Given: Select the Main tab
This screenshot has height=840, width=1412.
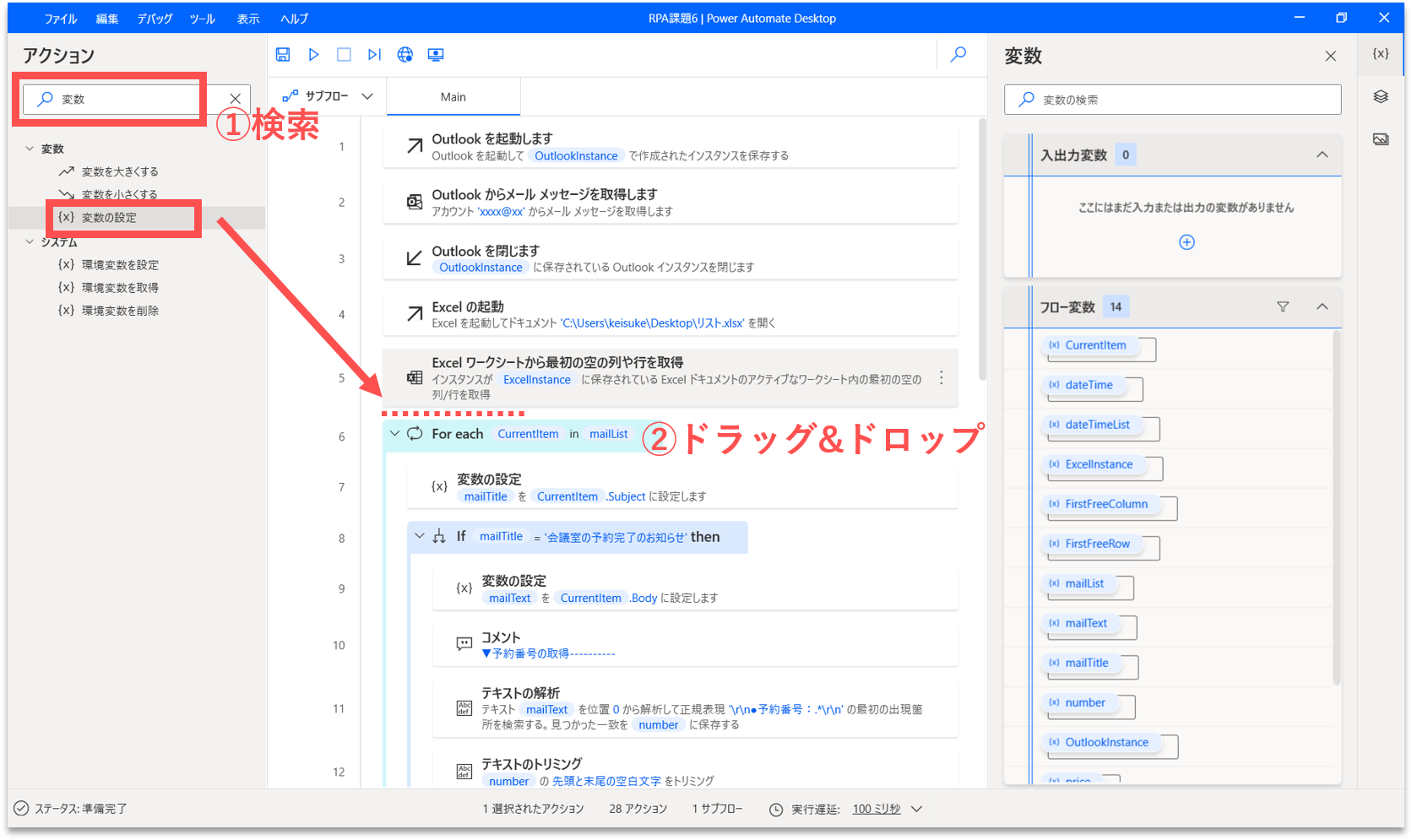Looking at the screenshot, I should (x=453, y=97).
